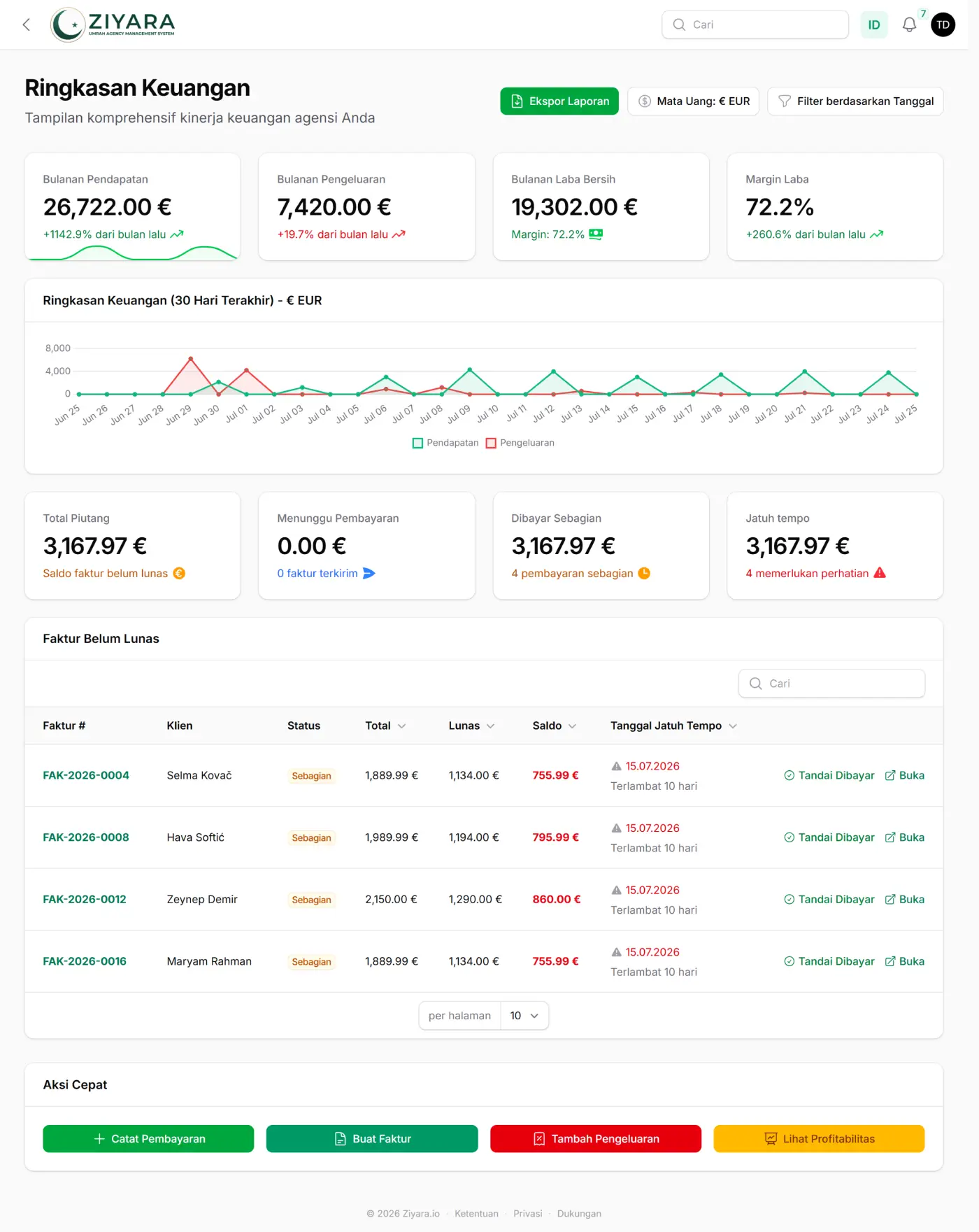Viewport: 979px width, 1232px height.
Task: Open Ketentuan footer link
Action: tap(476, 1214)
